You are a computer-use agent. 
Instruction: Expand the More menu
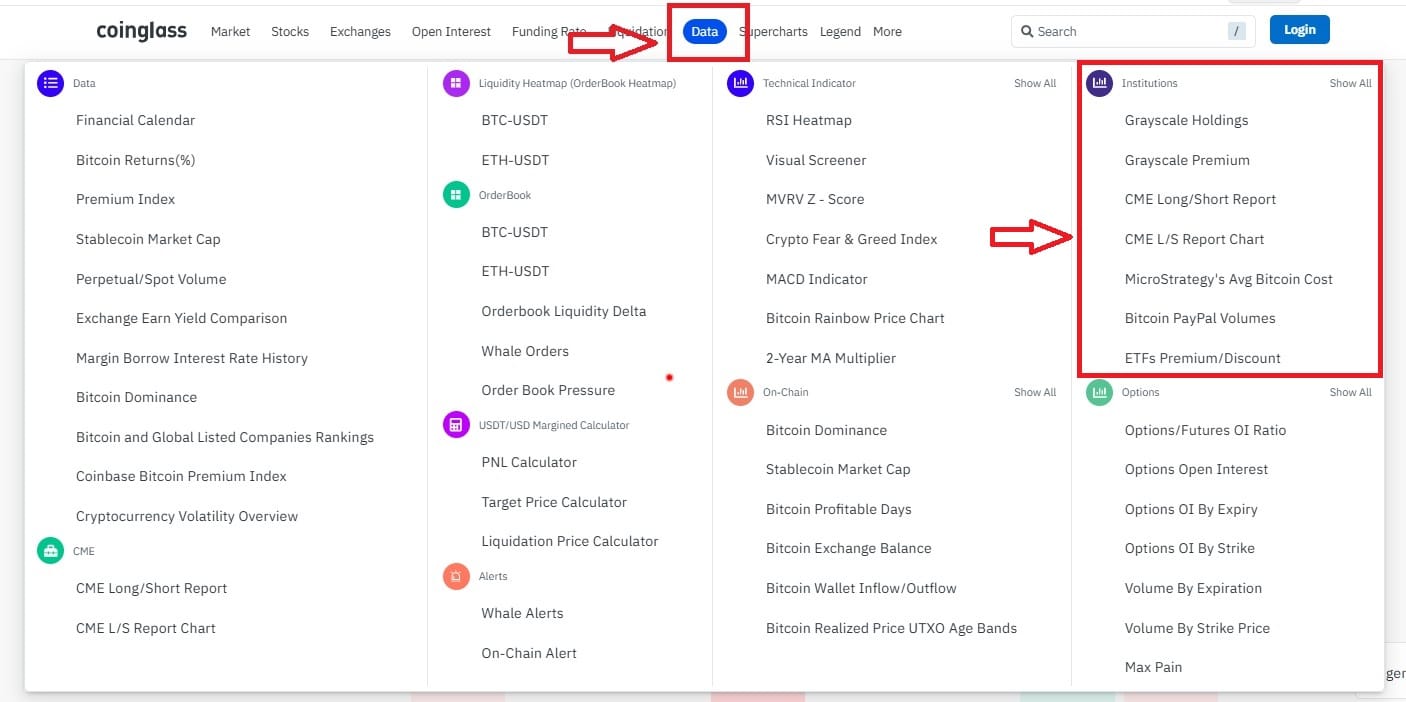coord(887,32)
